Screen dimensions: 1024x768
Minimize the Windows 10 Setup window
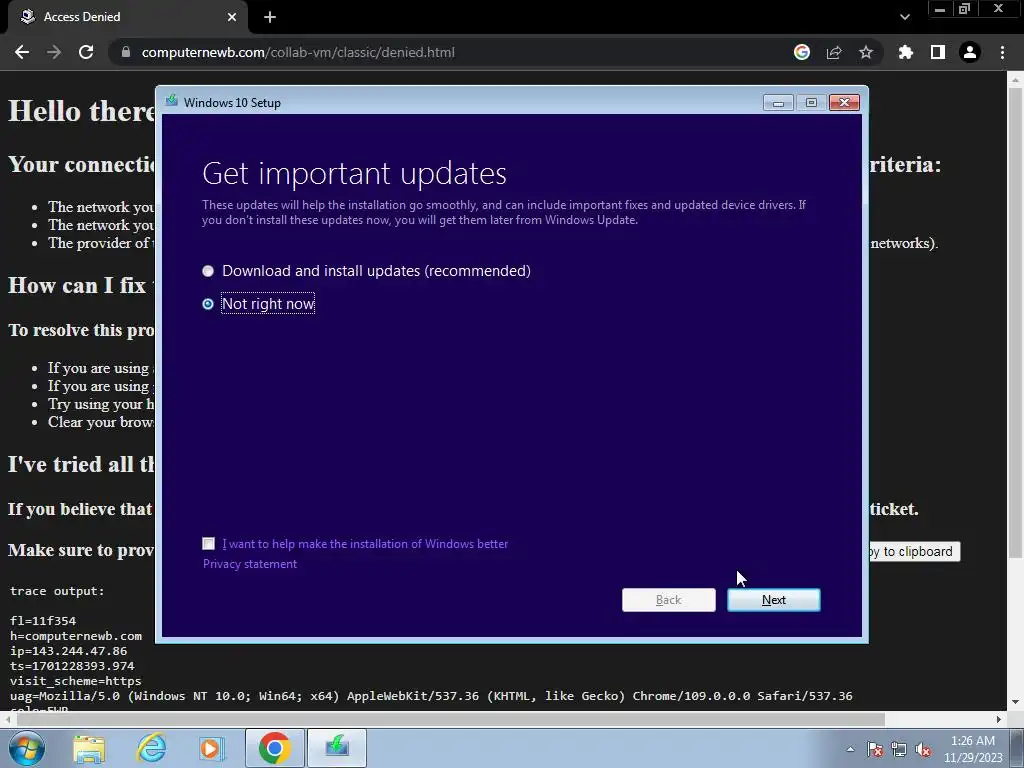pos(778,103)
